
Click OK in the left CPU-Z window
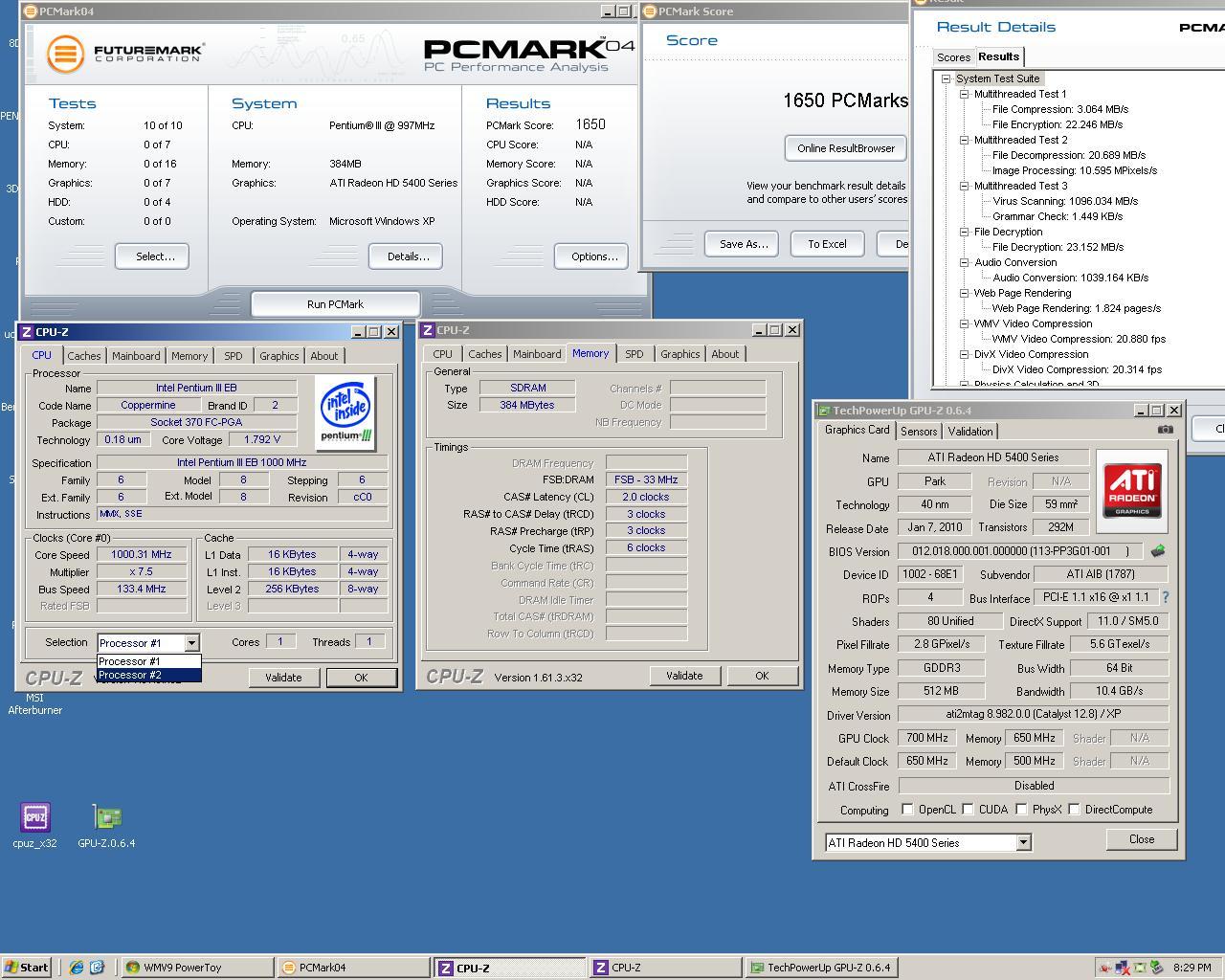coord(361,678)
